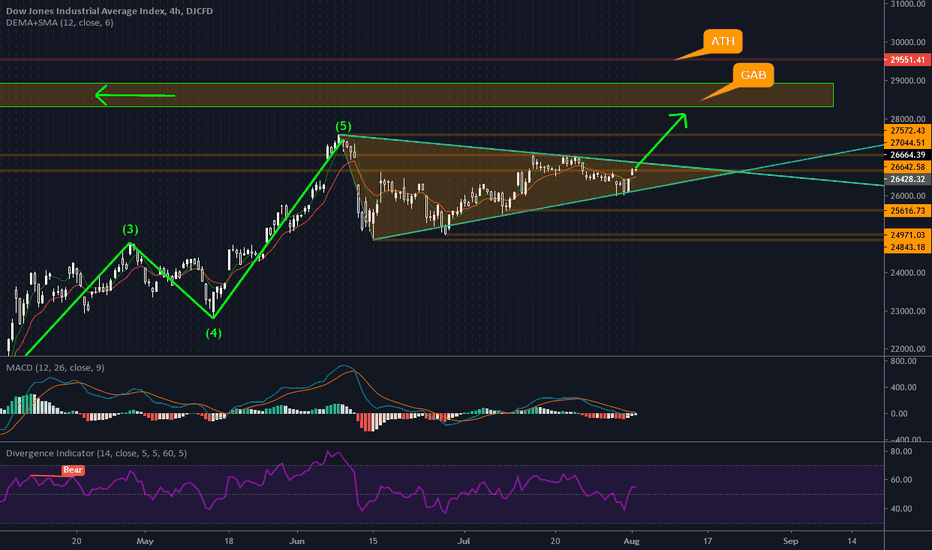Open the MACD (12, 26, close, 9) legend

55,367
